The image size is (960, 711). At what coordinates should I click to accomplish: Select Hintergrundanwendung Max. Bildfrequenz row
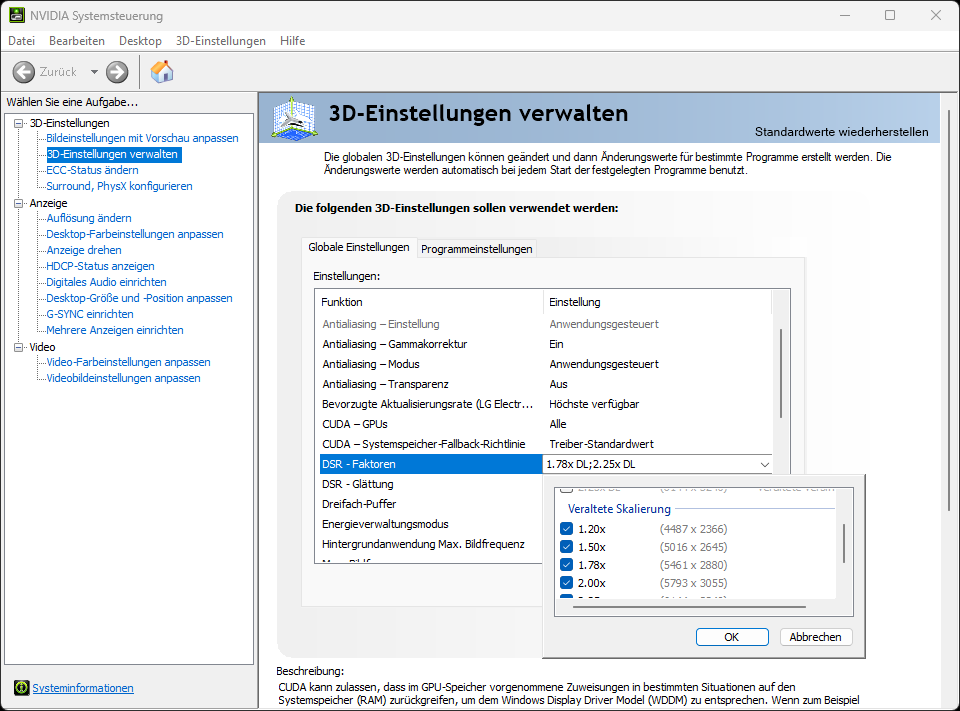click(x=431, y=544)
